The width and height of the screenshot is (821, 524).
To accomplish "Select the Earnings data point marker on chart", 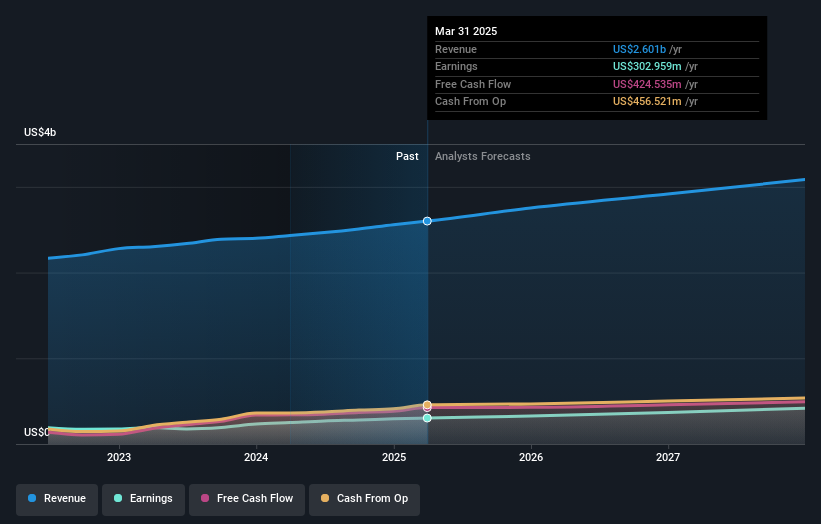I will point(427,418).
